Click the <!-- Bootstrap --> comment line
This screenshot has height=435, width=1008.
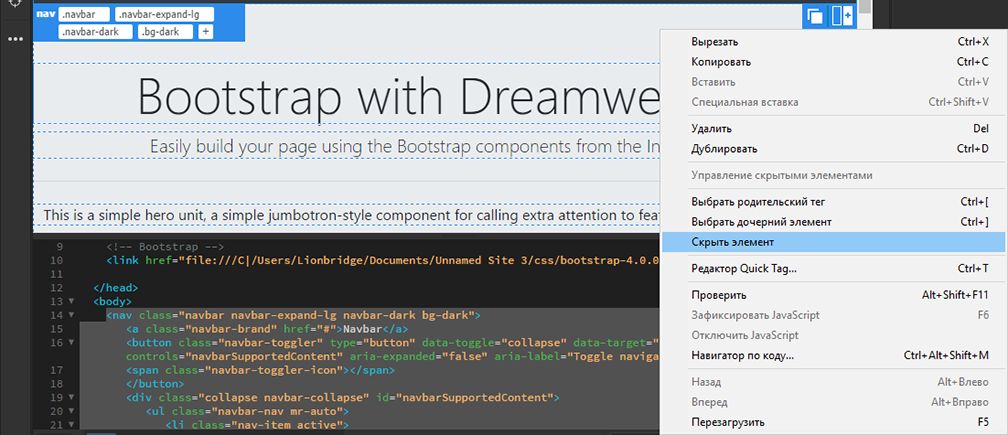pos(165,247)
